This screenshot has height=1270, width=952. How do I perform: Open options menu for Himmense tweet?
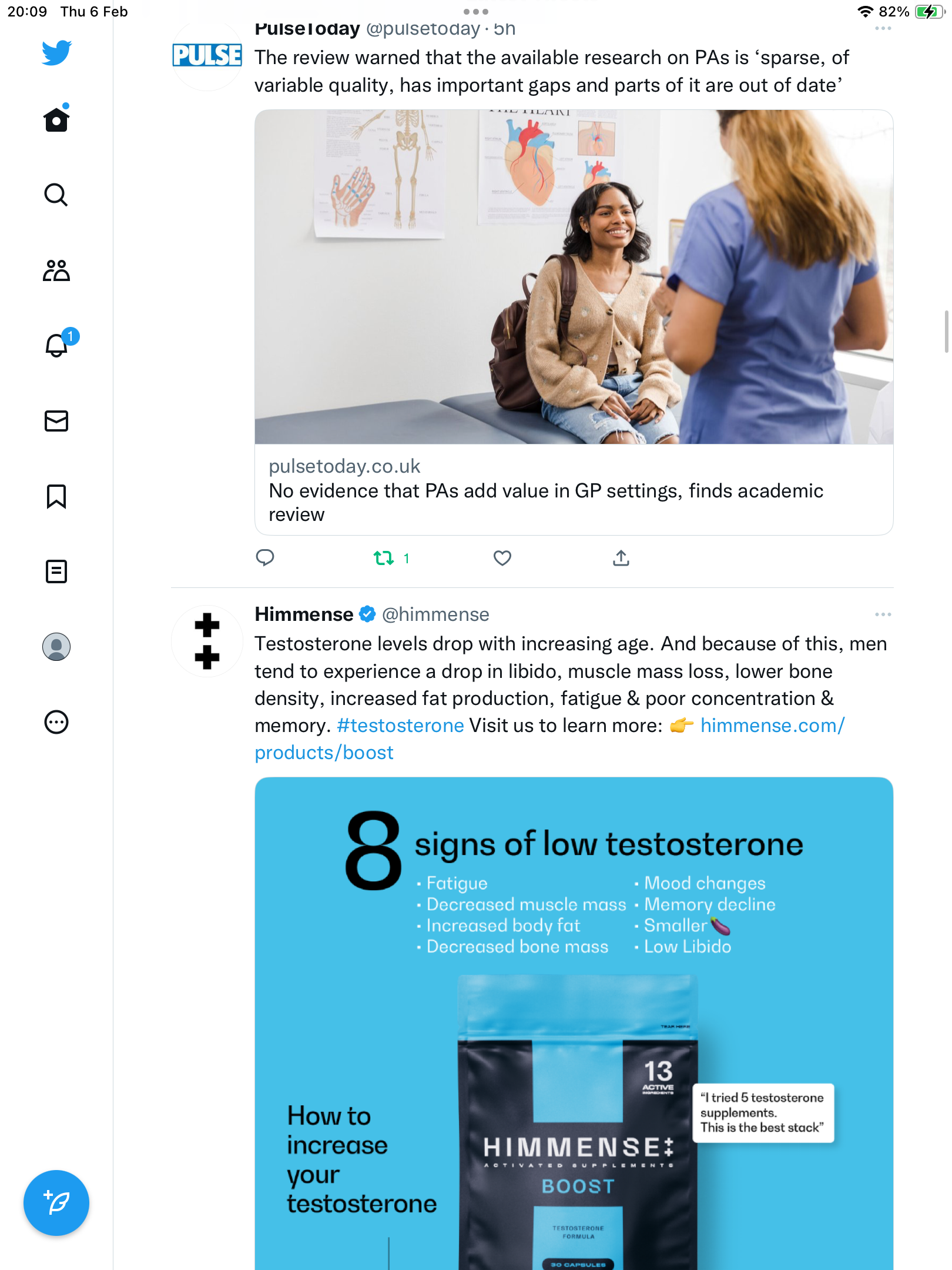coord(883,614)
